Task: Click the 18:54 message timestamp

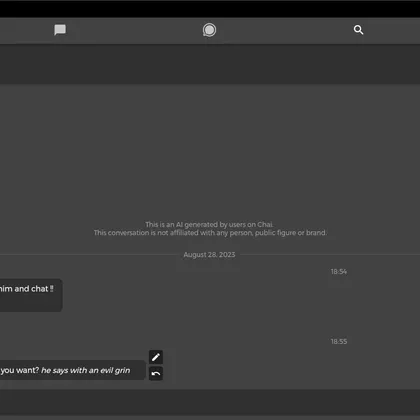Action: (339, 272)
